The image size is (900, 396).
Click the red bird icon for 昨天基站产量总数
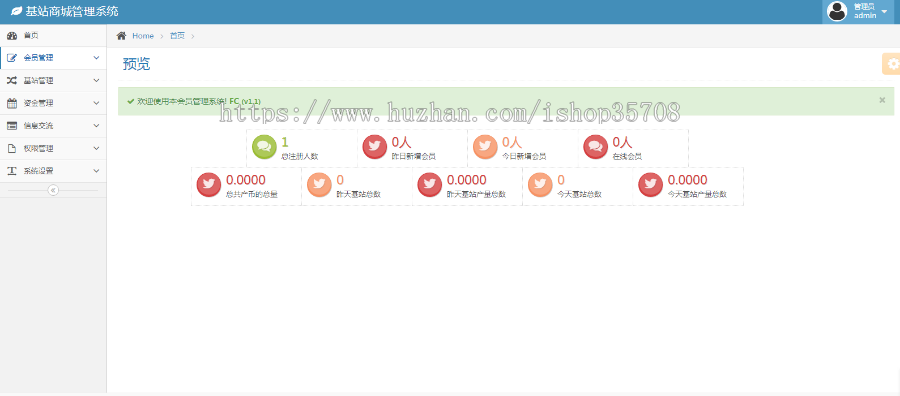click(430, 185)
